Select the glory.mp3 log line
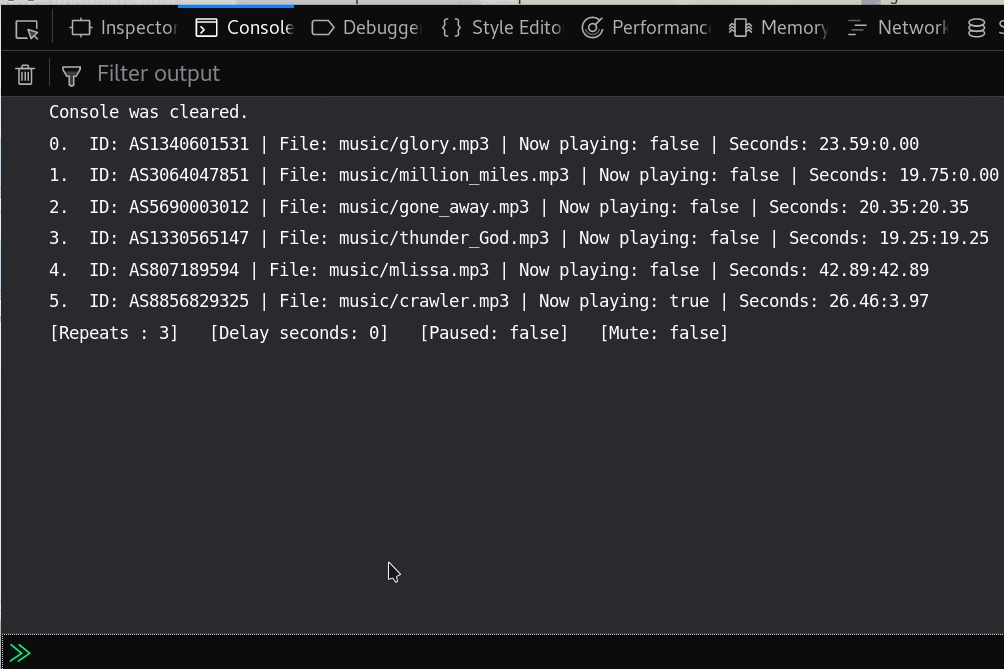 pos(484,144)
